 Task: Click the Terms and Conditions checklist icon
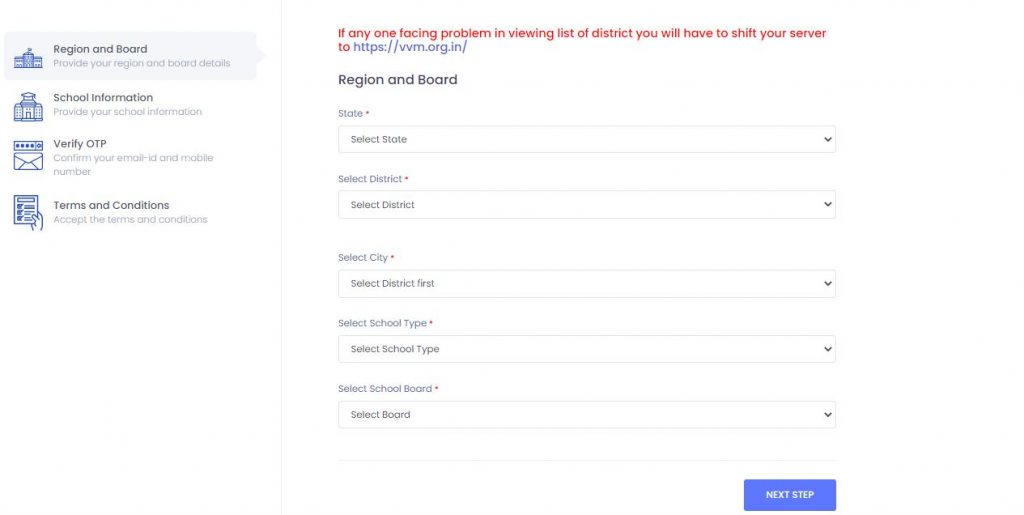pos(28,212)
